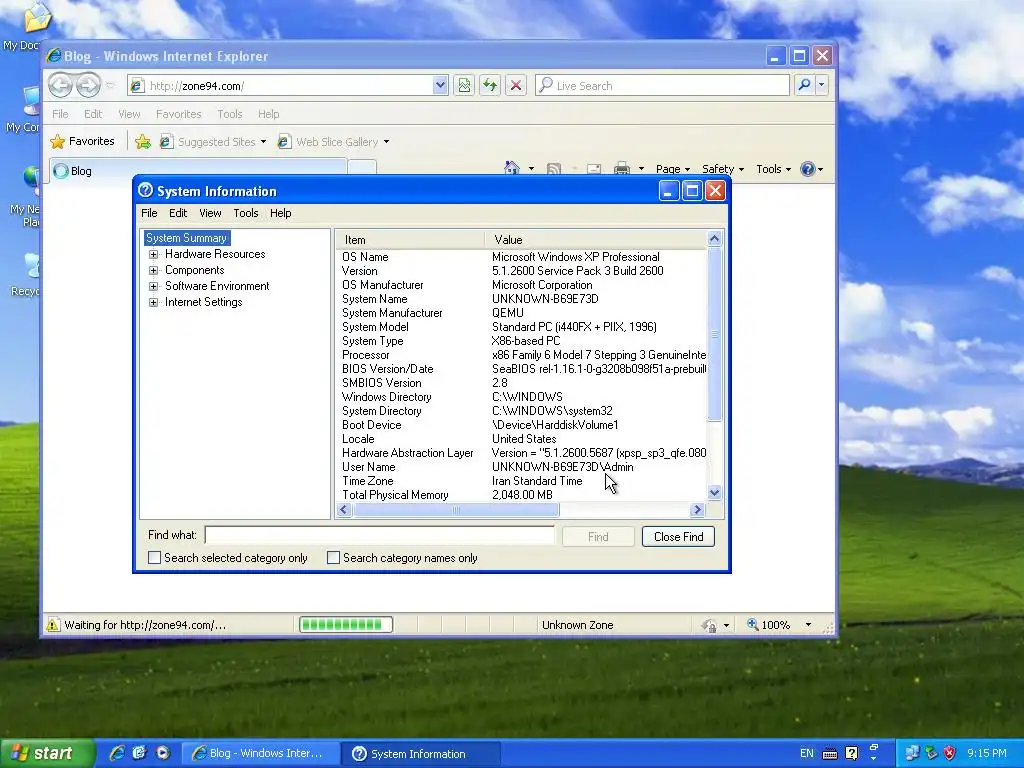The height and width of the screenshot is (768, 1024).
Task: Click the Find button
Action: [x=598, y=537]
